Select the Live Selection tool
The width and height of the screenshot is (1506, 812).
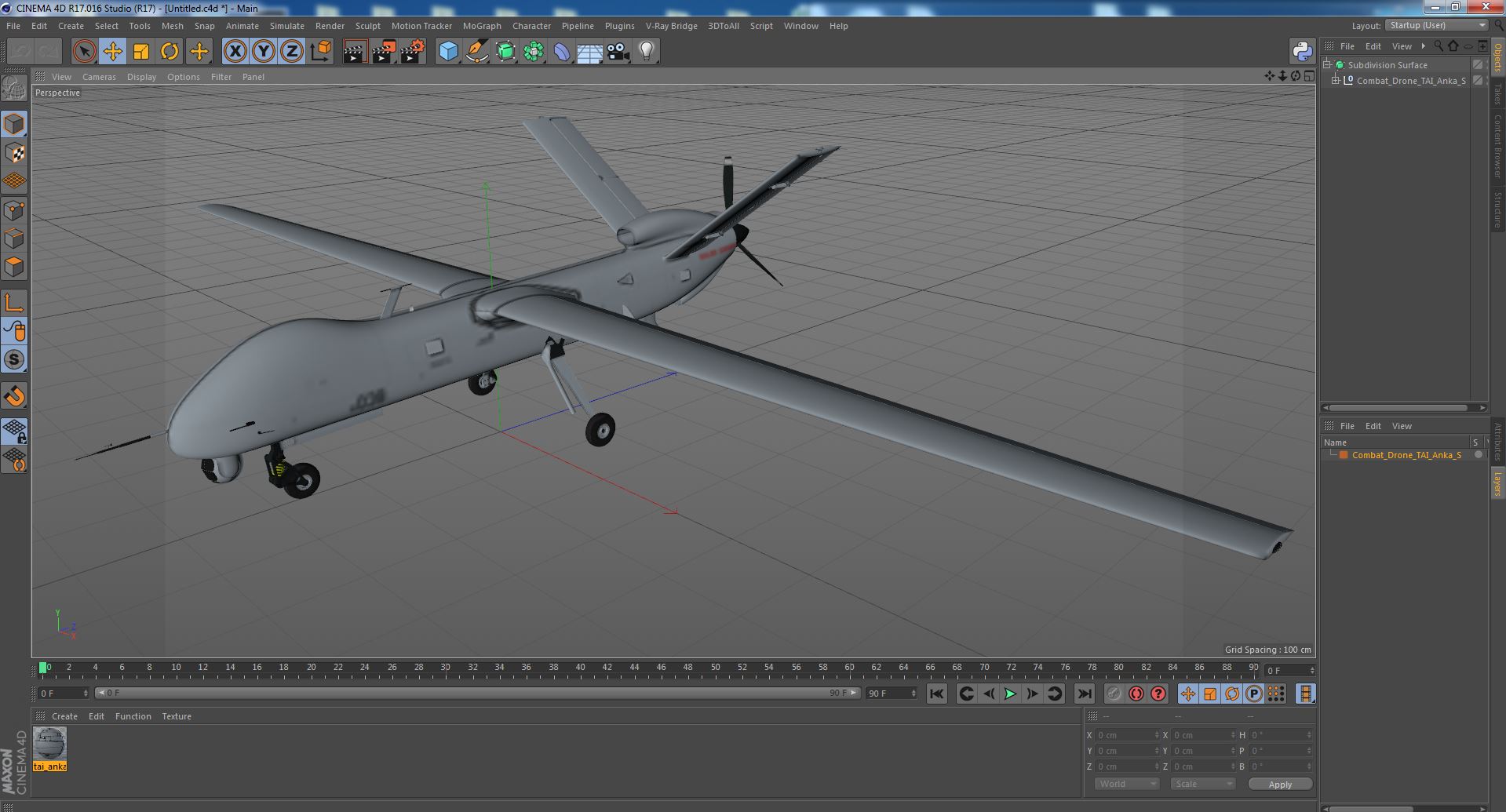coord(84,52)
